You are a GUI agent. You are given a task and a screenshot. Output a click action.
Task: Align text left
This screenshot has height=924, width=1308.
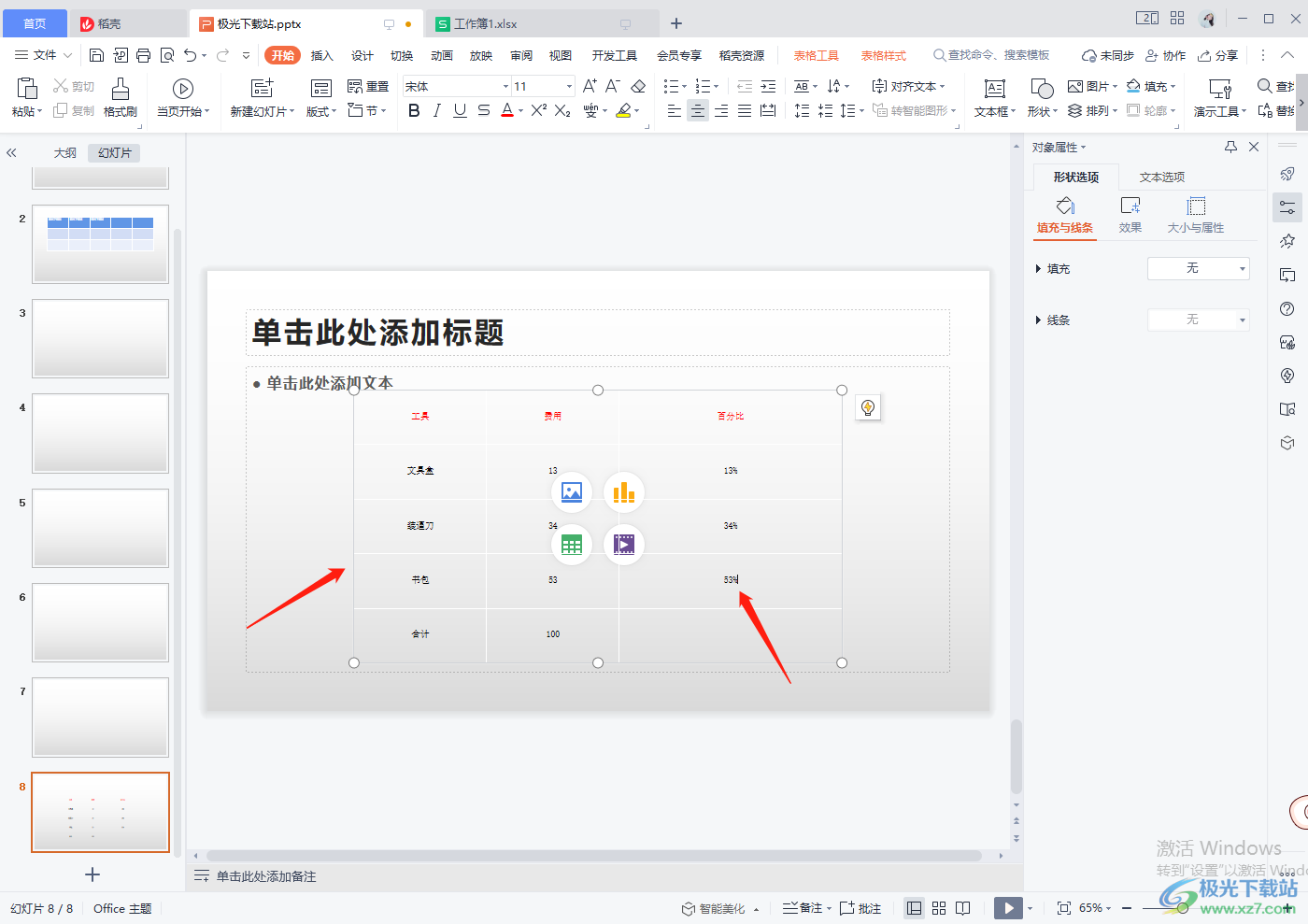[x=675, y=110]
